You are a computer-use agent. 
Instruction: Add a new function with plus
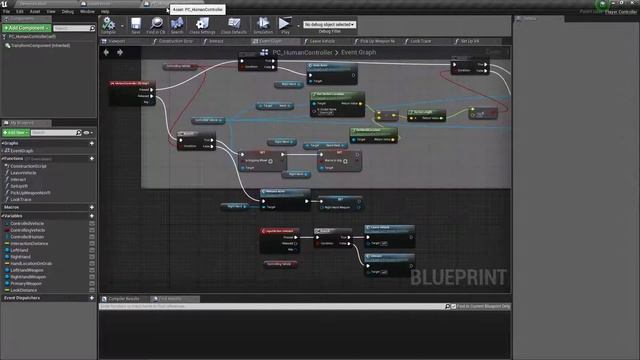(91, 158)
